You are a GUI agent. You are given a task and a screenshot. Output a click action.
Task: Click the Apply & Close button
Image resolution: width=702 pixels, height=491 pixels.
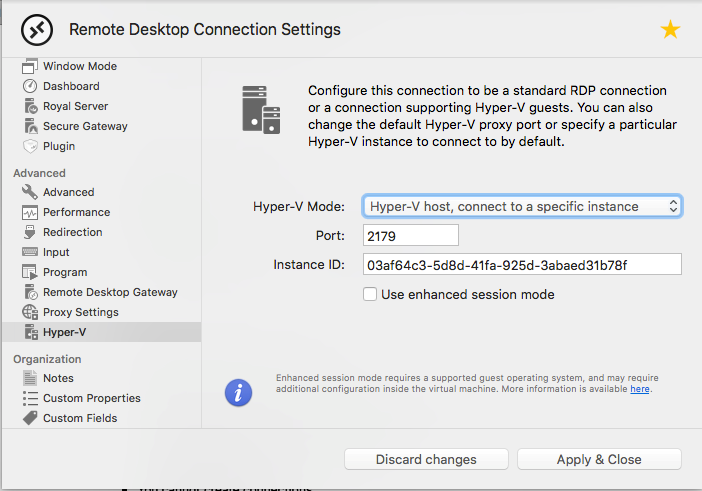[599, 459]
